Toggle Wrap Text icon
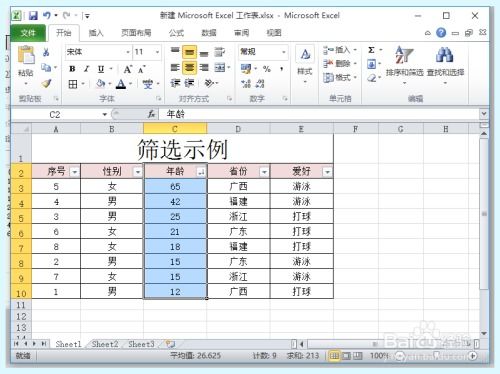500x374 pixels. [220, 52]
